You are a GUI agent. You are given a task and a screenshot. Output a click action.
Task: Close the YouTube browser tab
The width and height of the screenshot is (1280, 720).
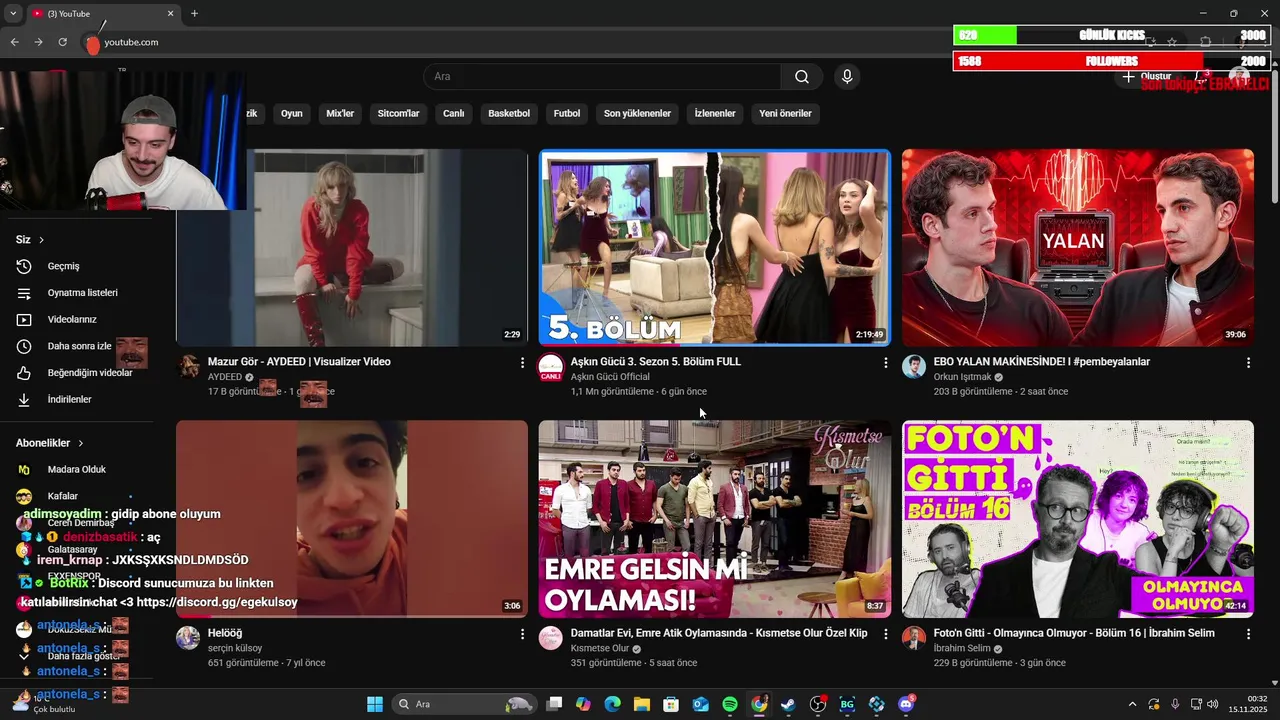click(x=170, y=13)
